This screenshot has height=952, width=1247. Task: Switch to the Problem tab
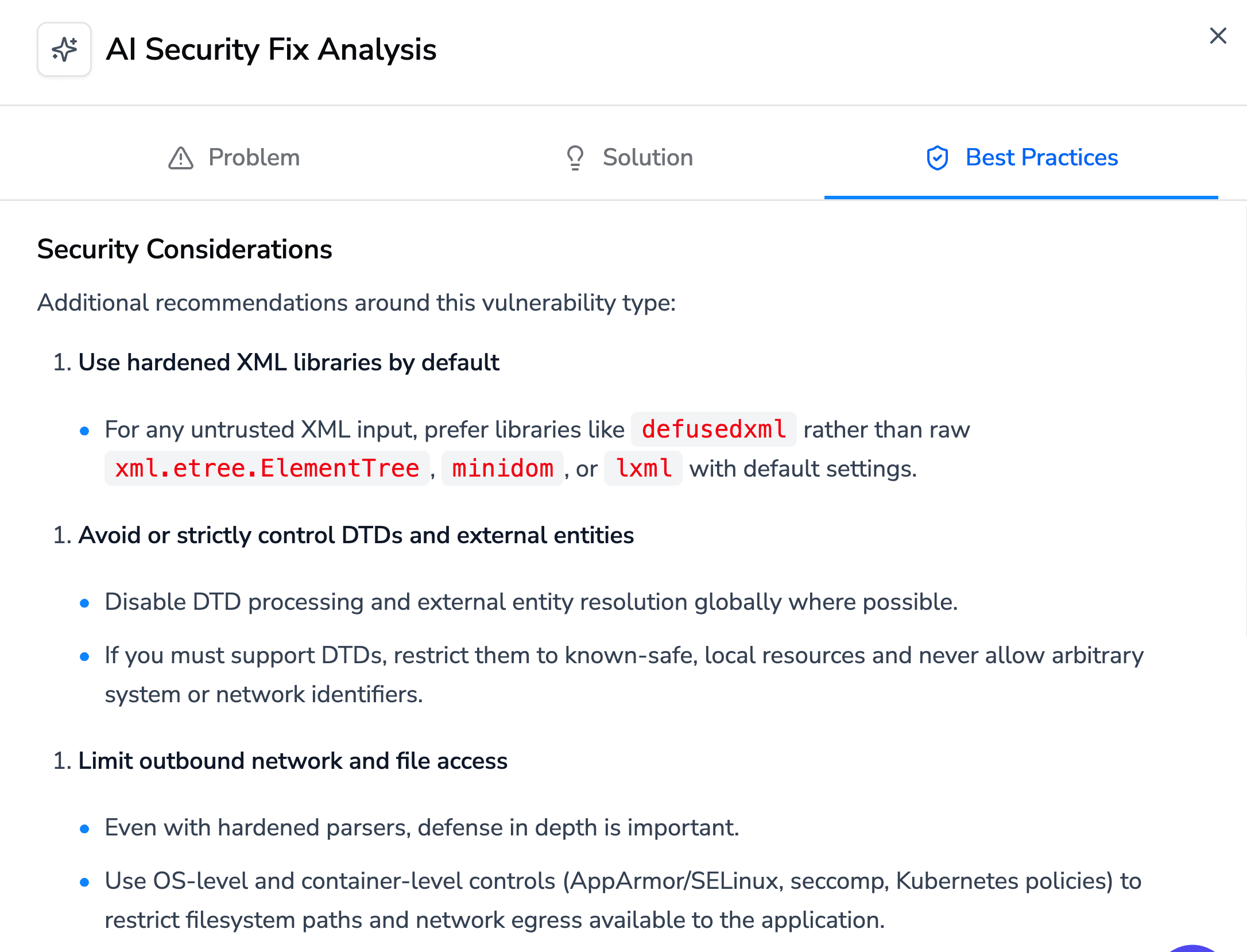(254, 158)
